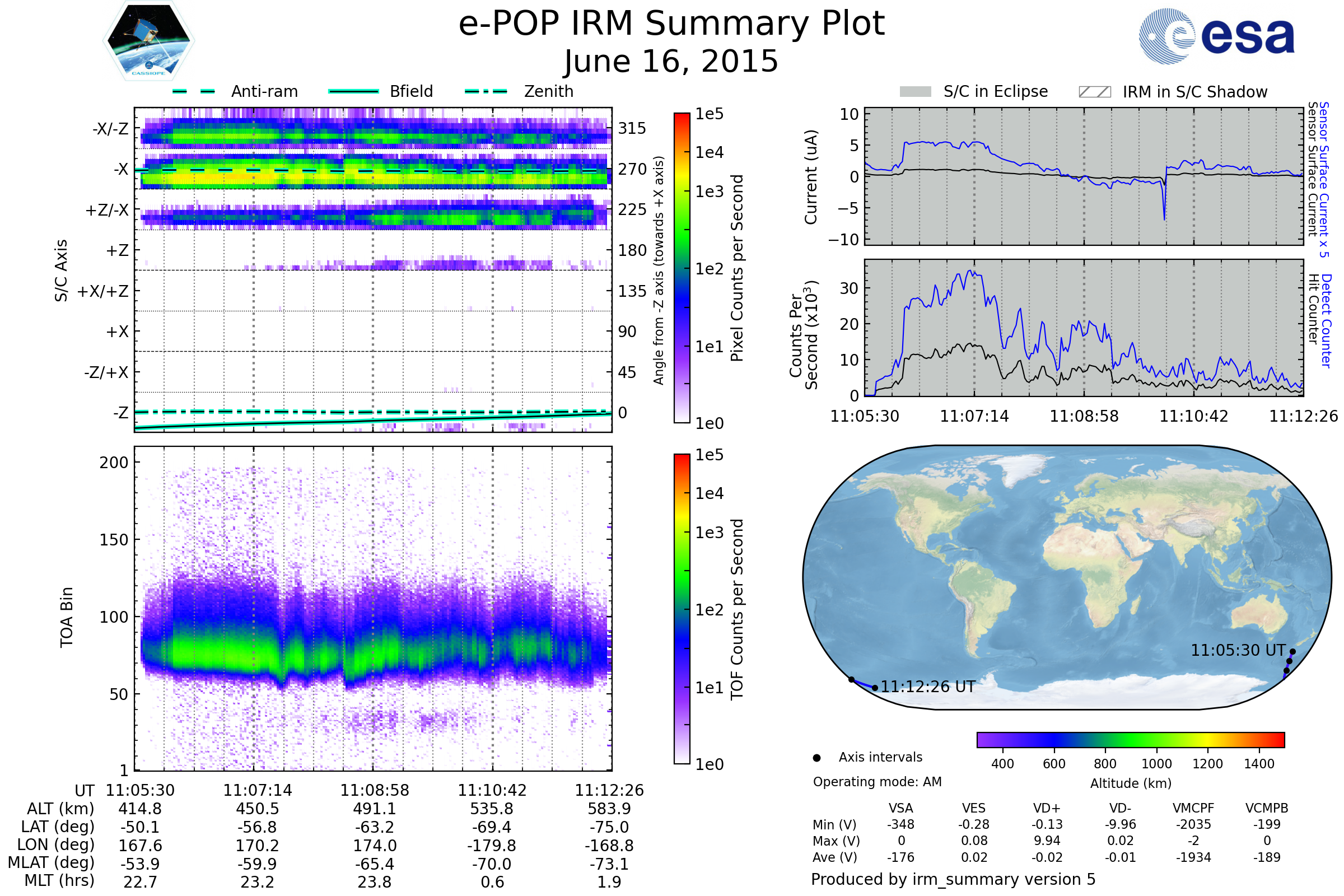The width and height of the screenshot is (1344, 896).
Task: Click the S/C in Eclipse gray legend patch
Action: tap(915, 92)
